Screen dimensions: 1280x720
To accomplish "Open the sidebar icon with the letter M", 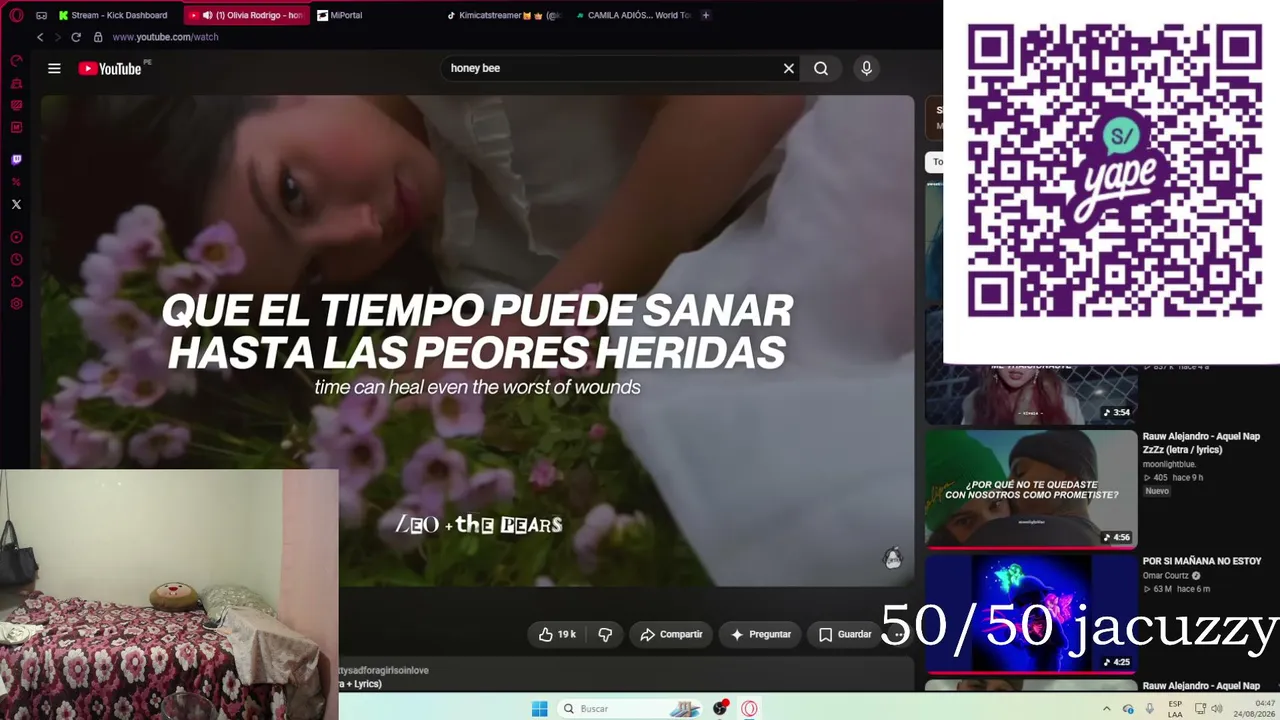I will [x=16, y=127].
